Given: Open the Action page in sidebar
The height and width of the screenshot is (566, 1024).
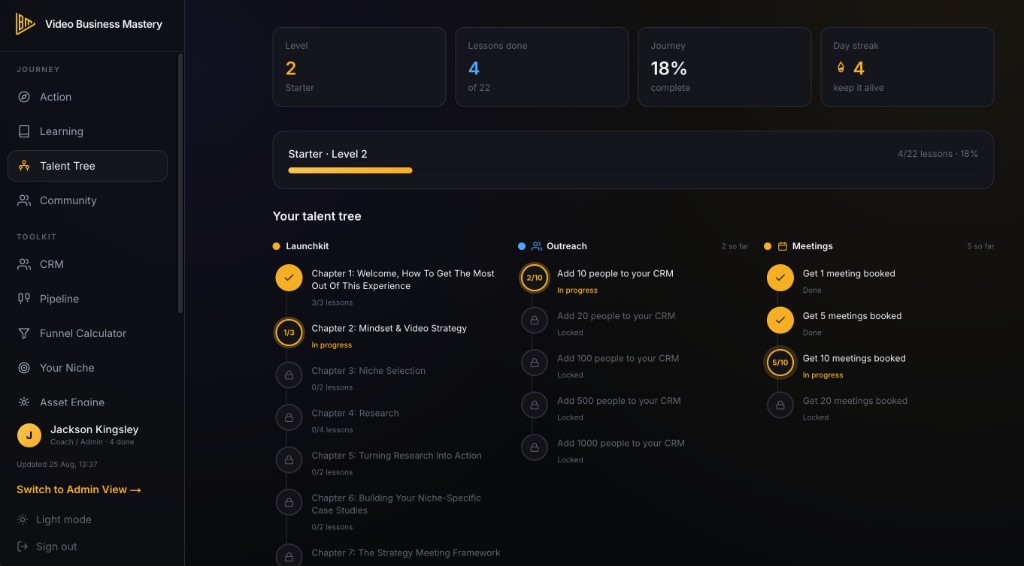Looking at the screenshot, I should click(88, 97).
